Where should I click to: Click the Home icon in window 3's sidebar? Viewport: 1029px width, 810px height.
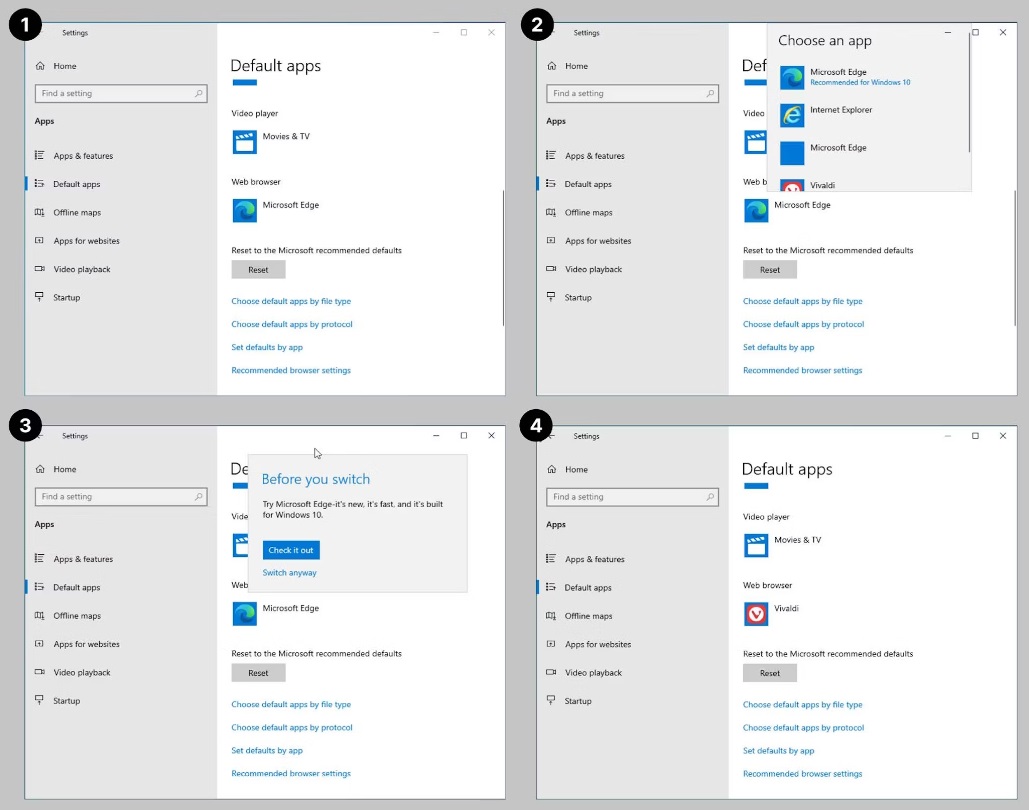tap(40, 469)
